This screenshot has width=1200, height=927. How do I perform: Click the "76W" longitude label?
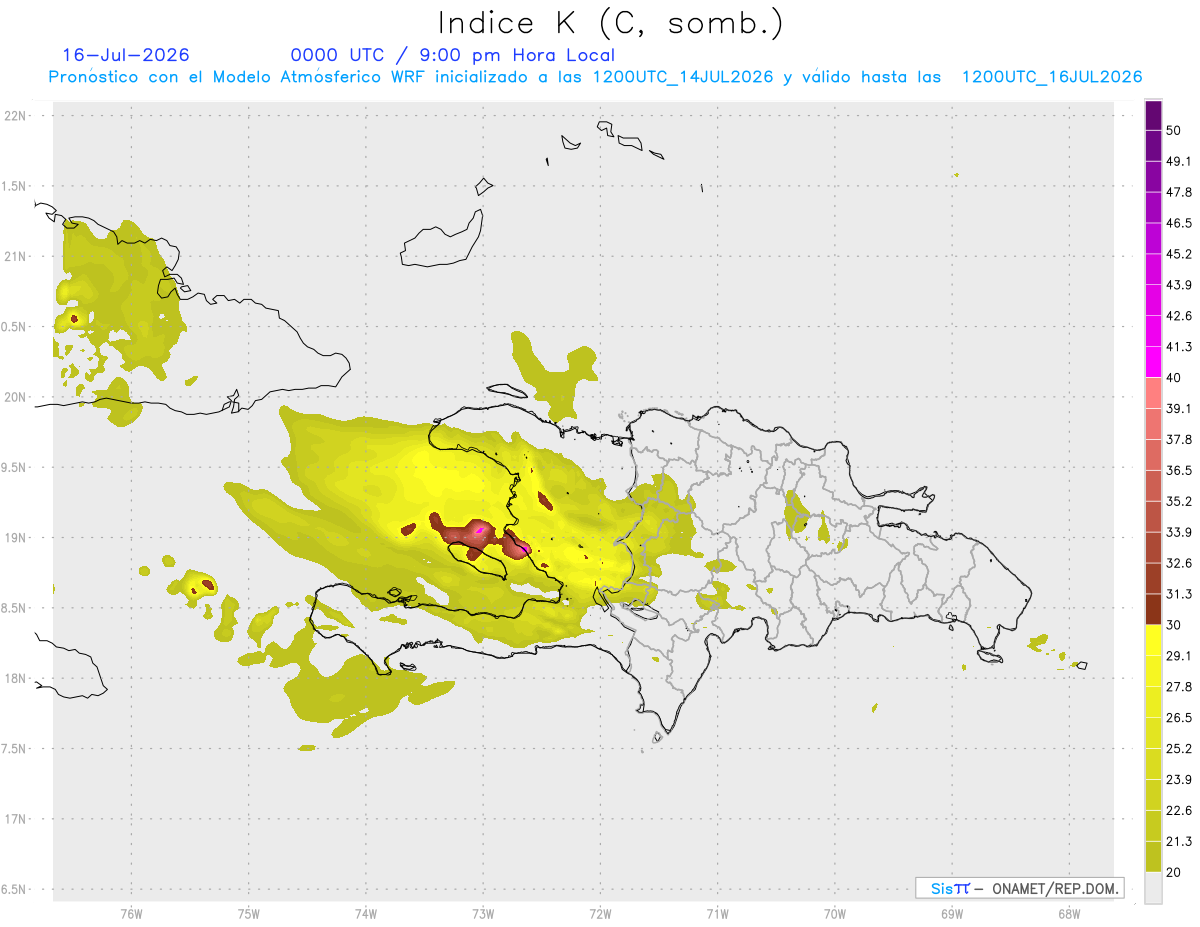point(131,913)
